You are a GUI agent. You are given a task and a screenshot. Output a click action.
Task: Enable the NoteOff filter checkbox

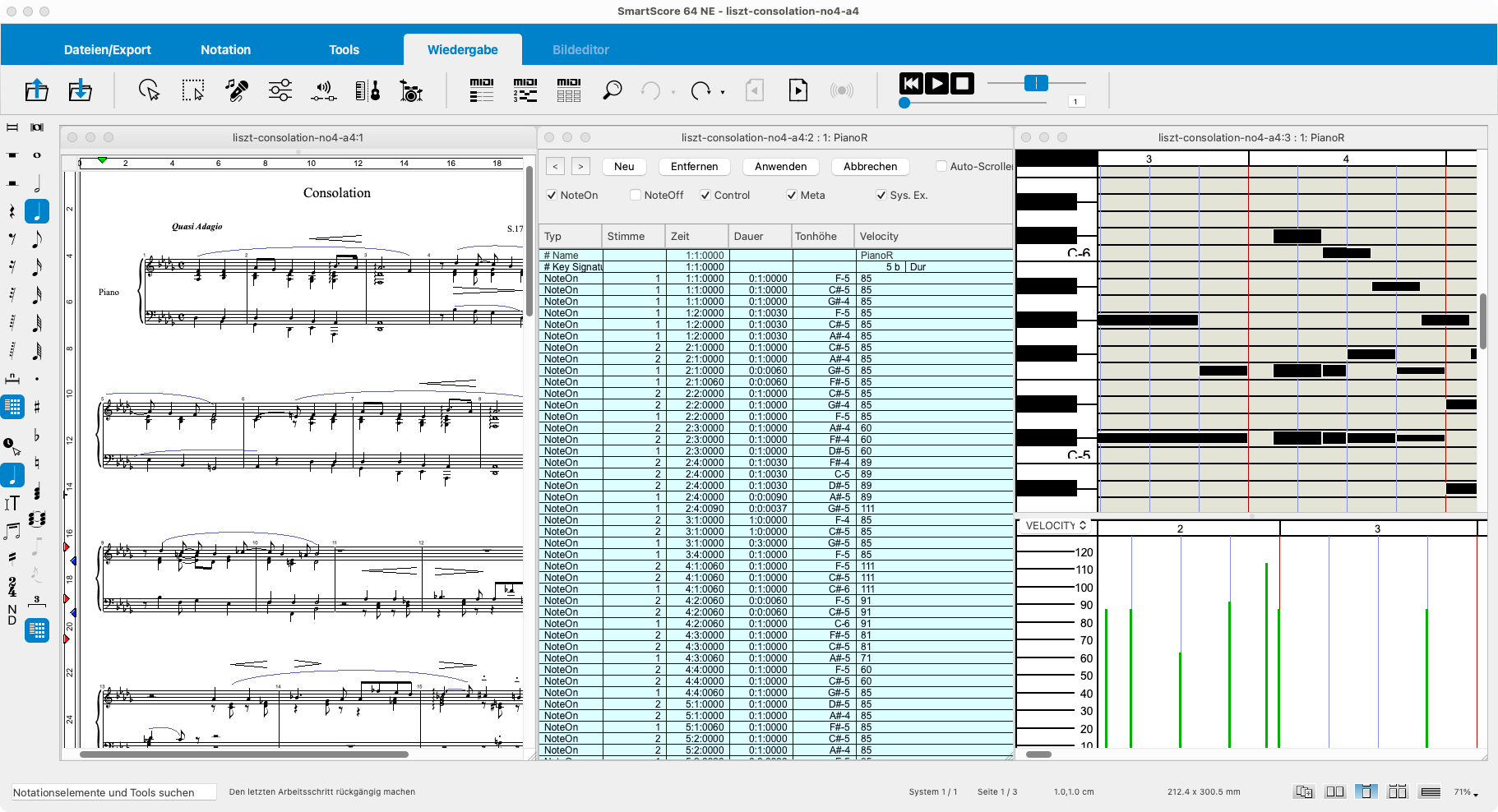[636, 196]
